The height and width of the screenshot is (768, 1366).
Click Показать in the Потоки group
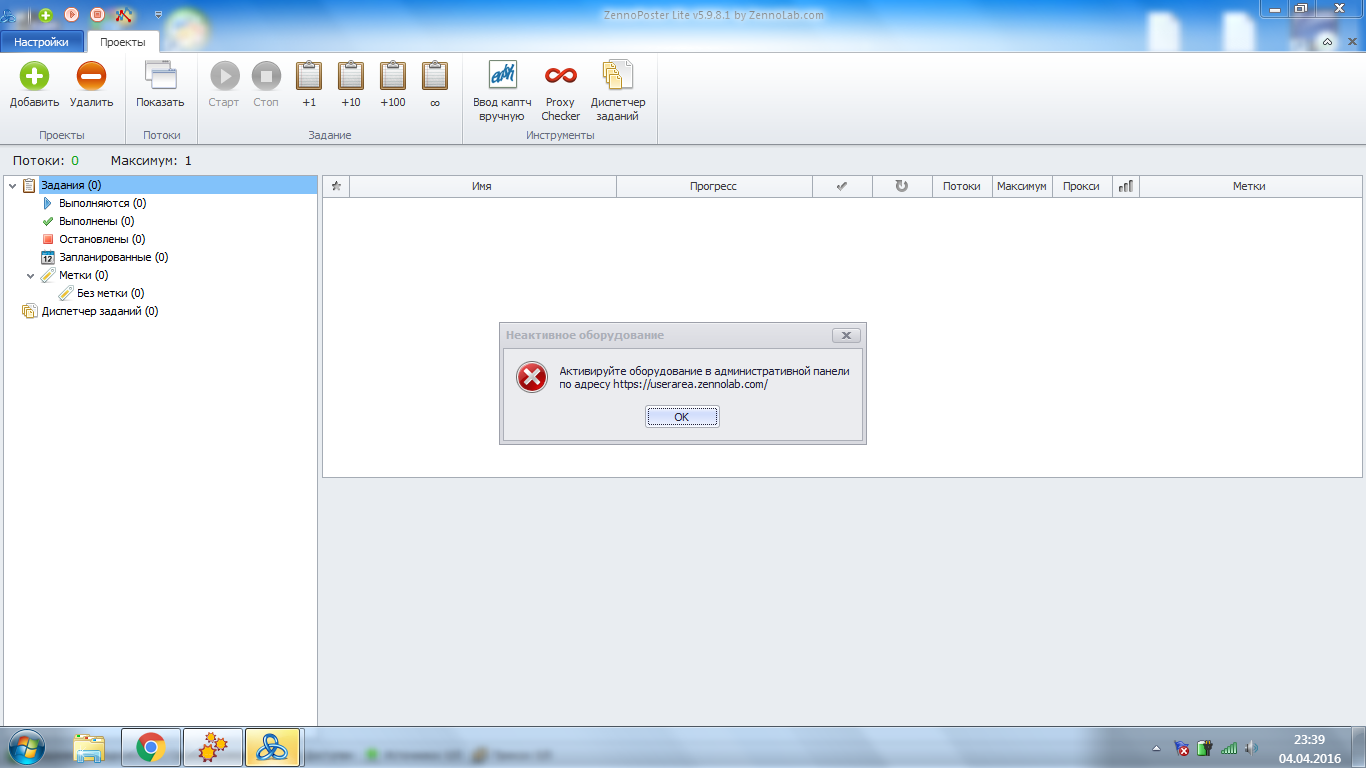coord(160,85)
